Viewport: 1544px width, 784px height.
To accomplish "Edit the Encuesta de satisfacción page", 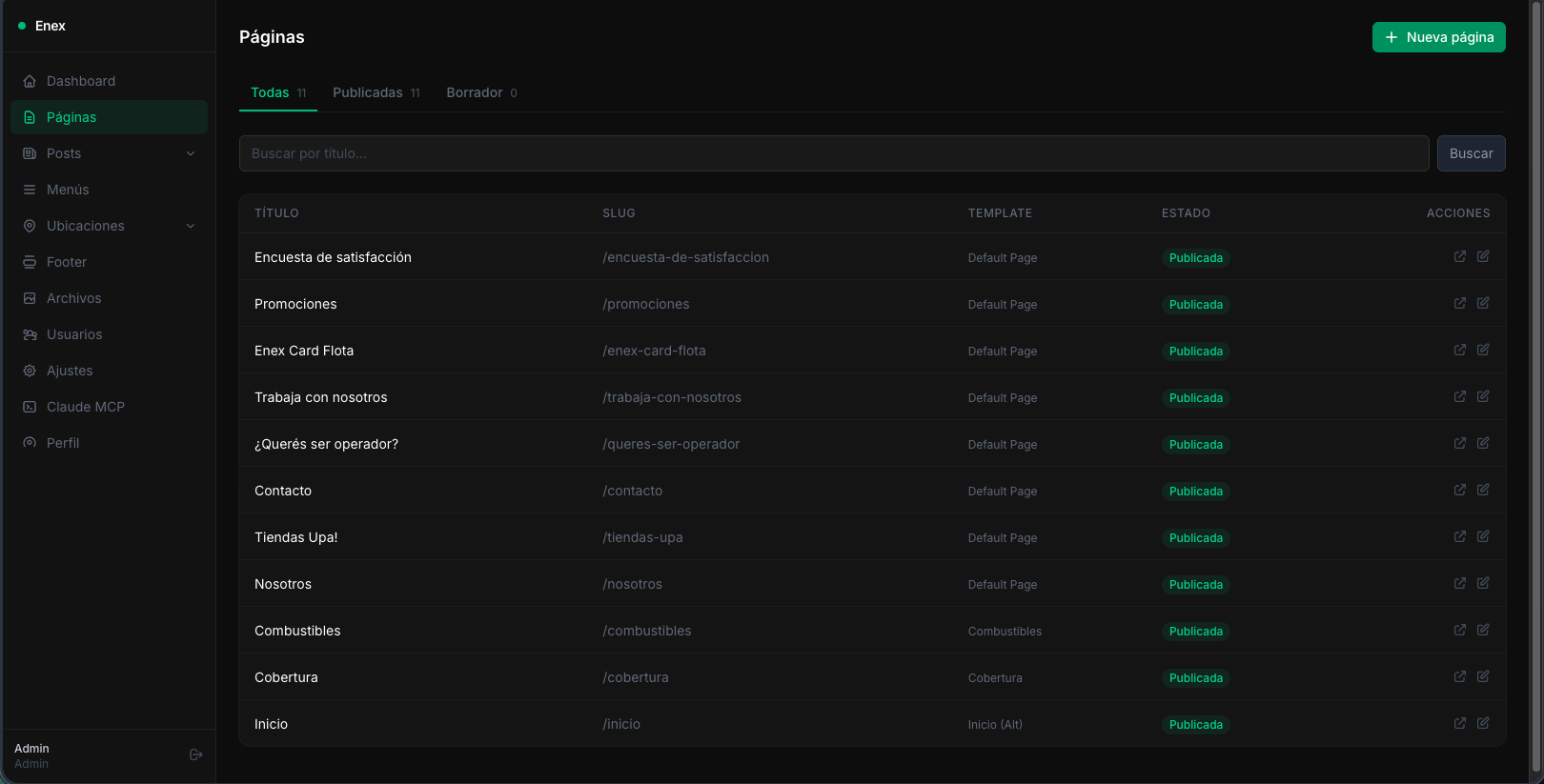I will [1483, 256].
